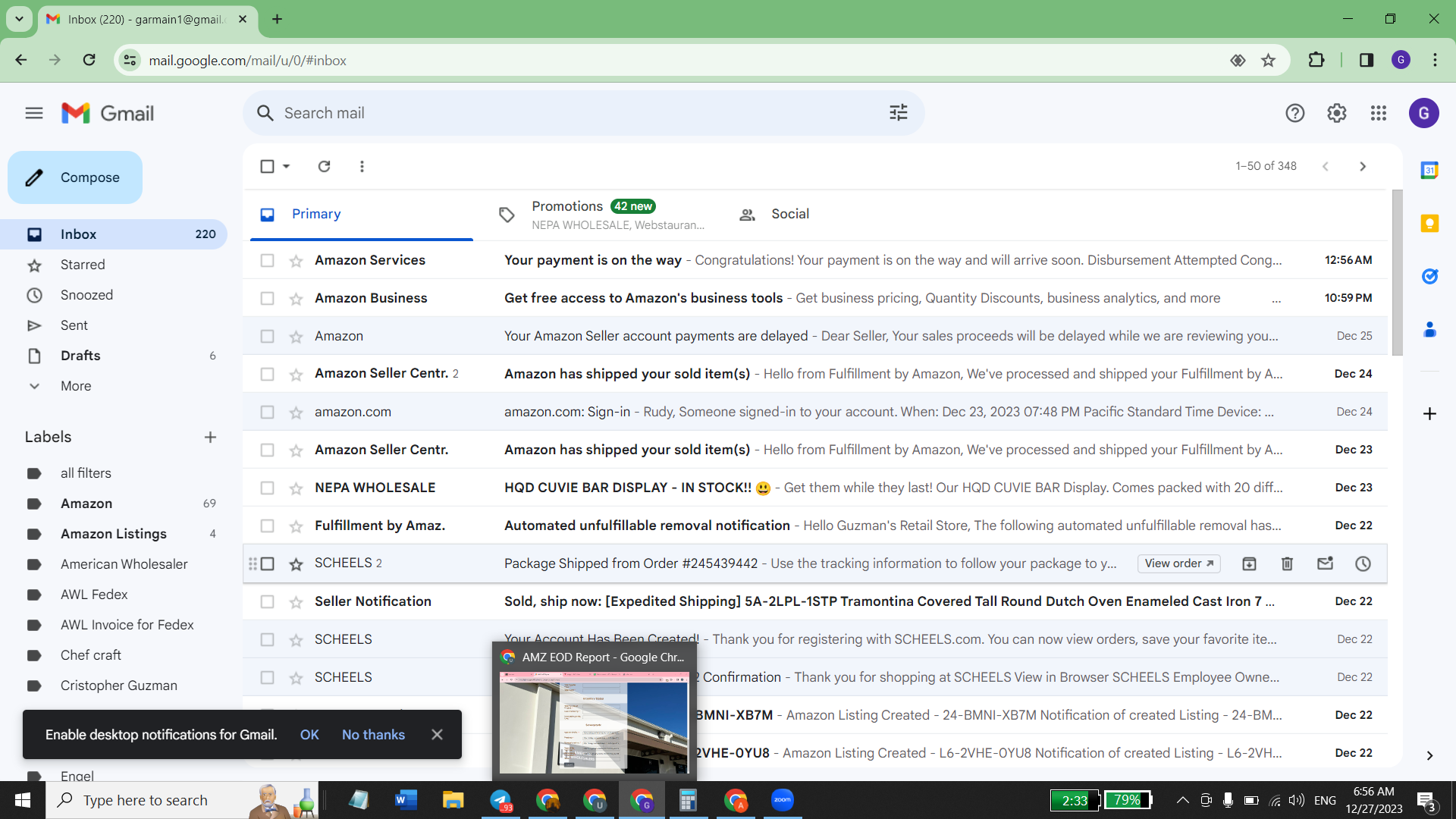Image resolution: width=1456 pixels, height=819 pixels.
Task: Reload the browser page
Action: tap(89, 60)
